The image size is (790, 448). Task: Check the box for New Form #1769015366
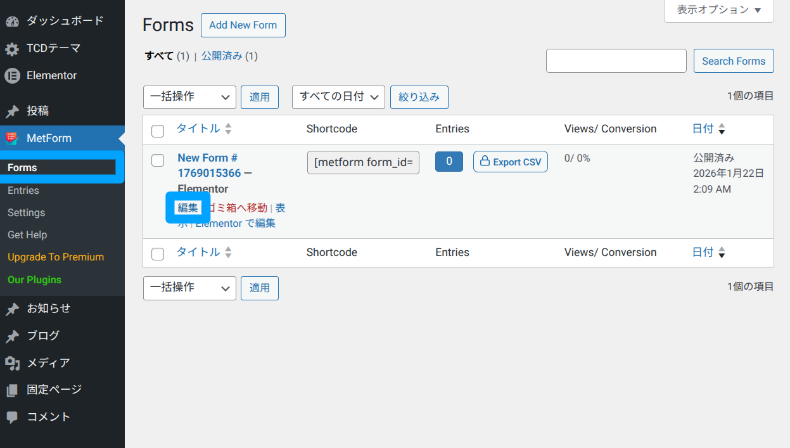pos(157,160)
